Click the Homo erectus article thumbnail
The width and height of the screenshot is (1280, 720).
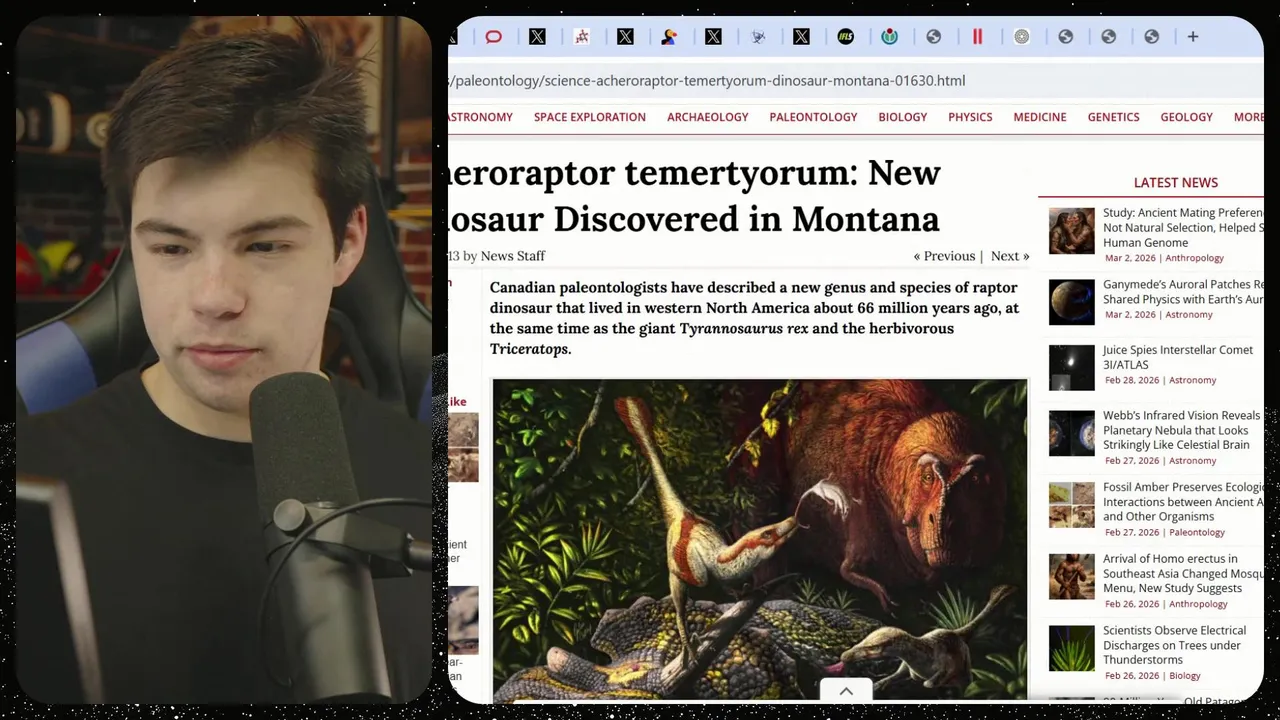tap(1071, 577)
